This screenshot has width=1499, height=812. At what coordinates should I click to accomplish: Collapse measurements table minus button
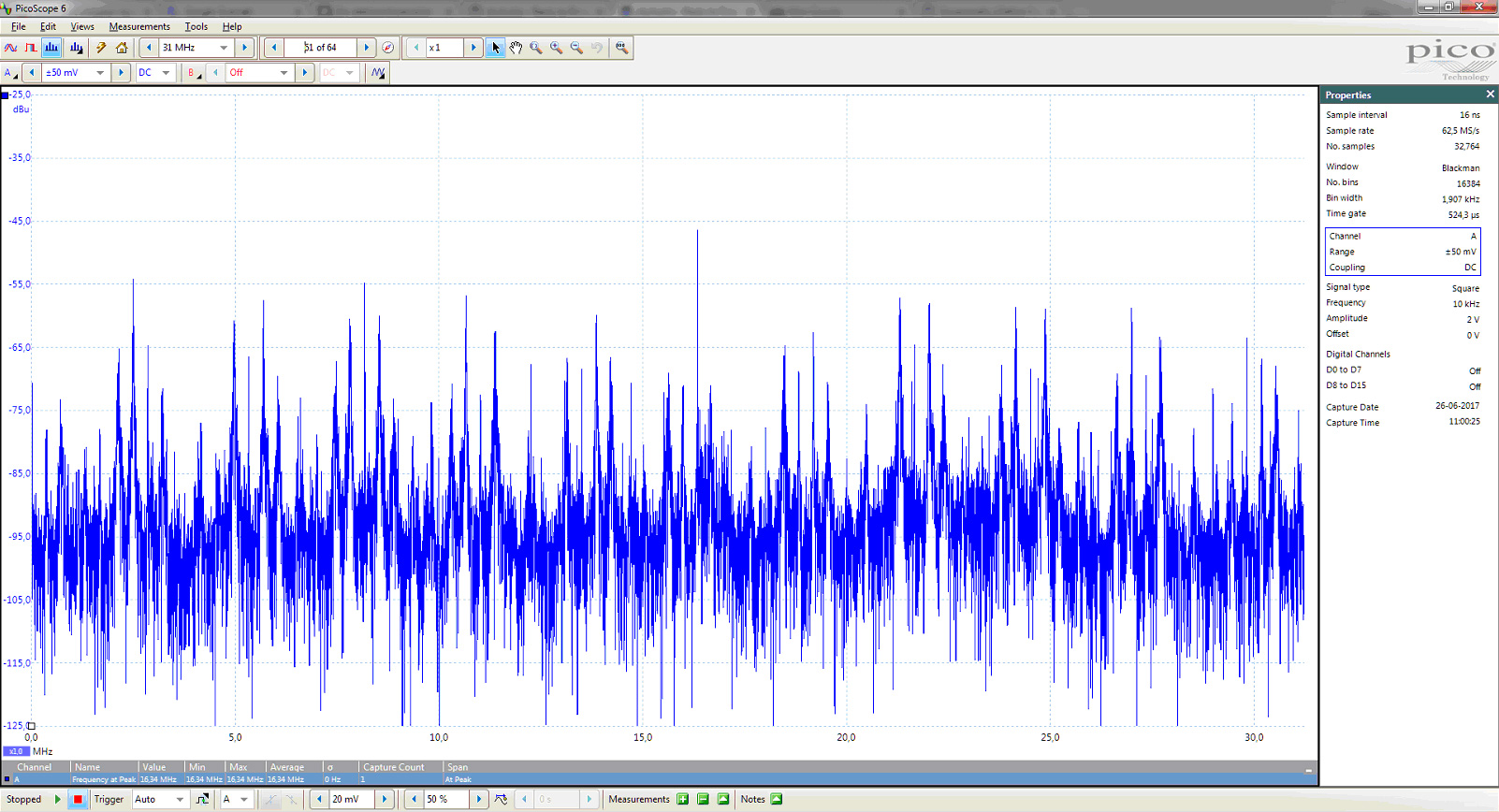pos(1308,770)
